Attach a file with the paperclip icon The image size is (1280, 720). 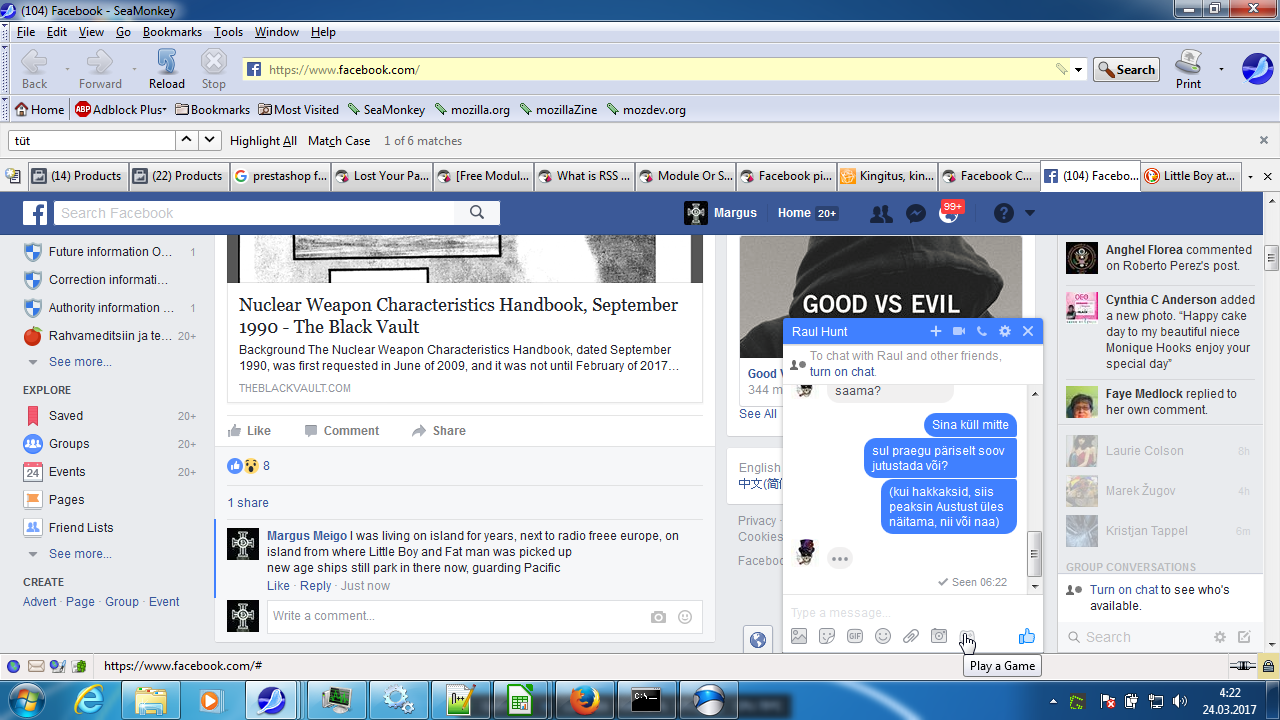coord(911,636)
